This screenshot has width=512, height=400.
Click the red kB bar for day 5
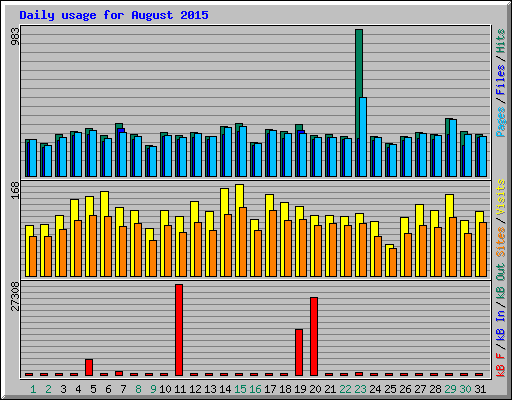point(89,367)
